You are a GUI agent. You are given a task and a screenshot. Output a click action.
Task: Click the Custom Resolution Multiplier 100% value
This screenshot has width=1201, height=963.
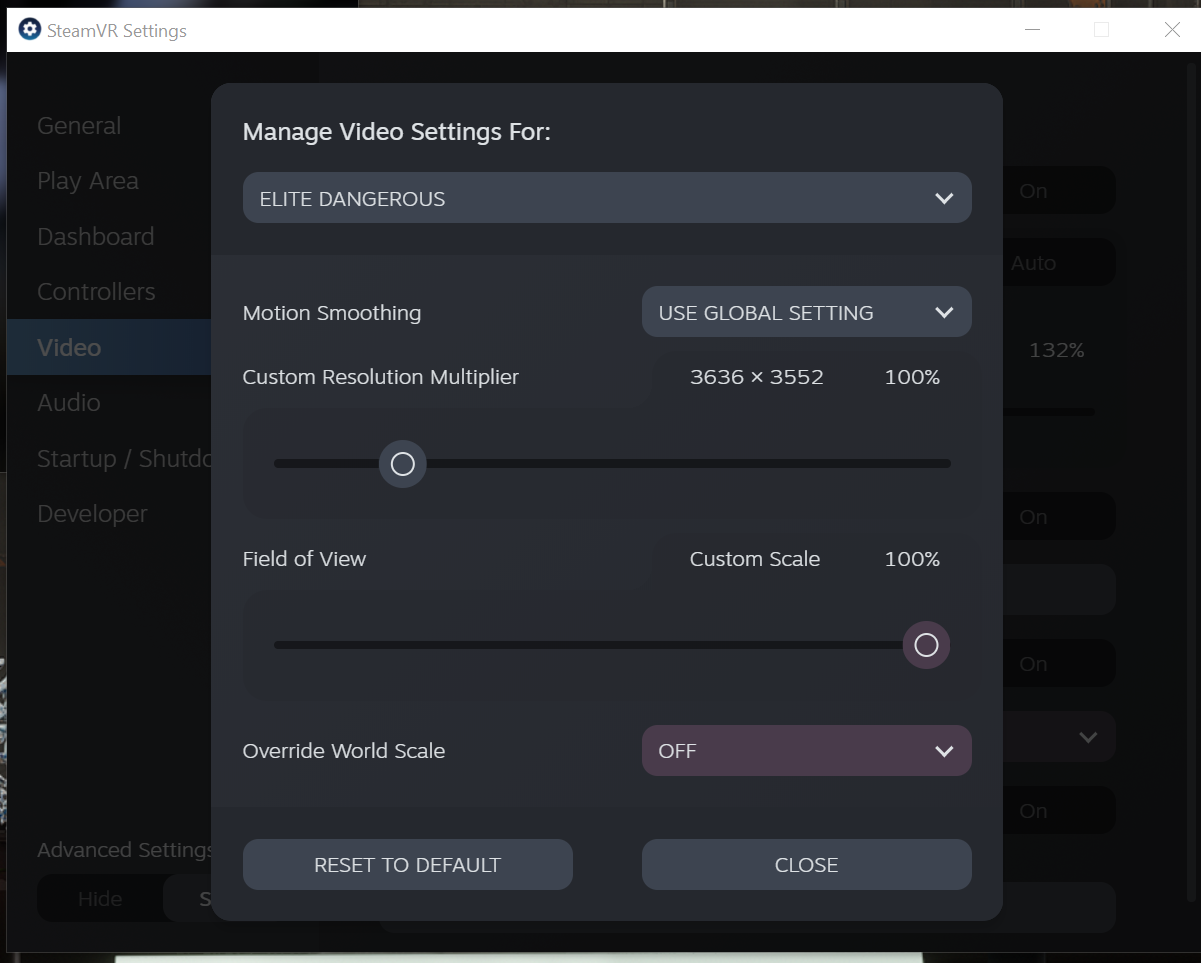click(x=912, y=377)
